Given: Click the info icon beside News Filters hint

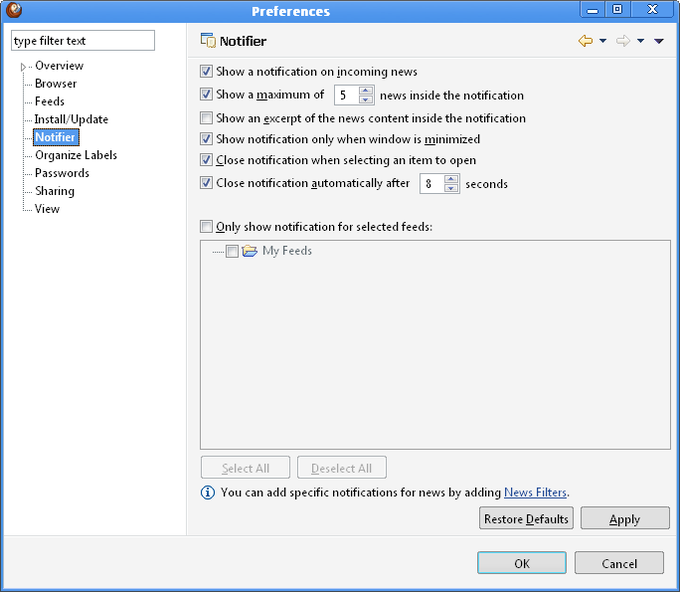Looking at the screenshot, I should click(x=208, y=492).
